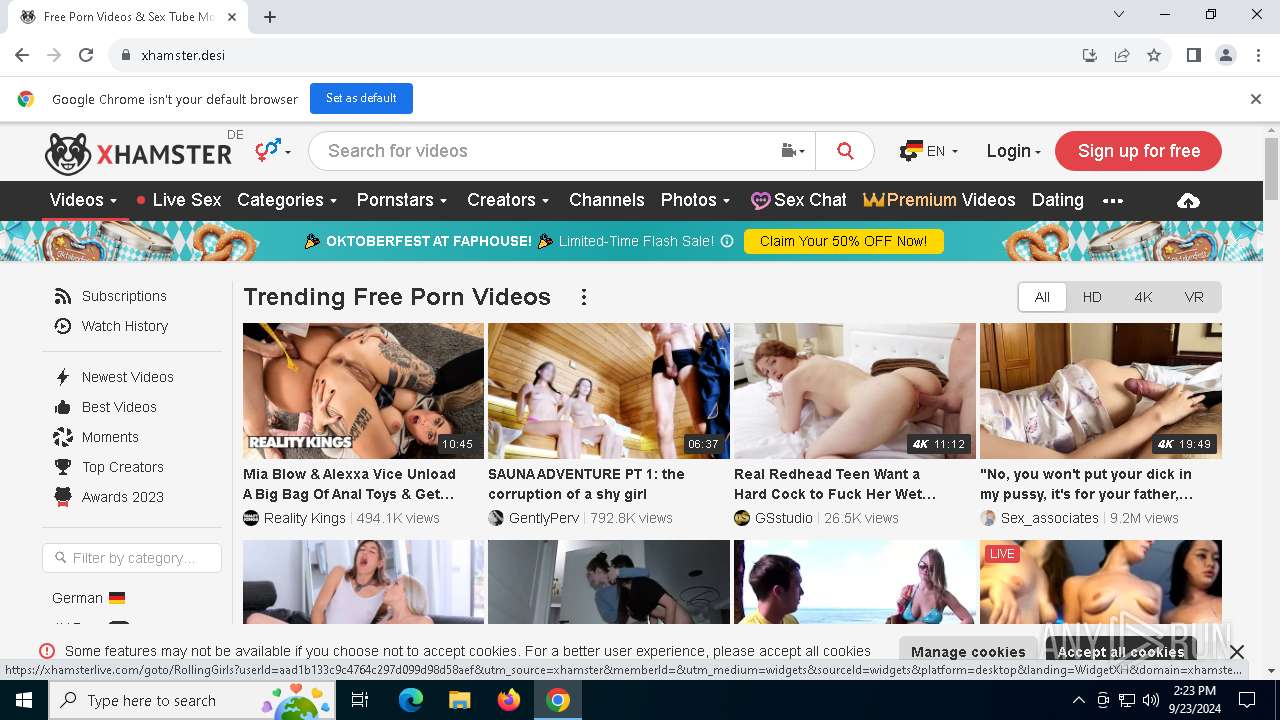
Task: Open the Windows Start menu
Action: [24, 700]
